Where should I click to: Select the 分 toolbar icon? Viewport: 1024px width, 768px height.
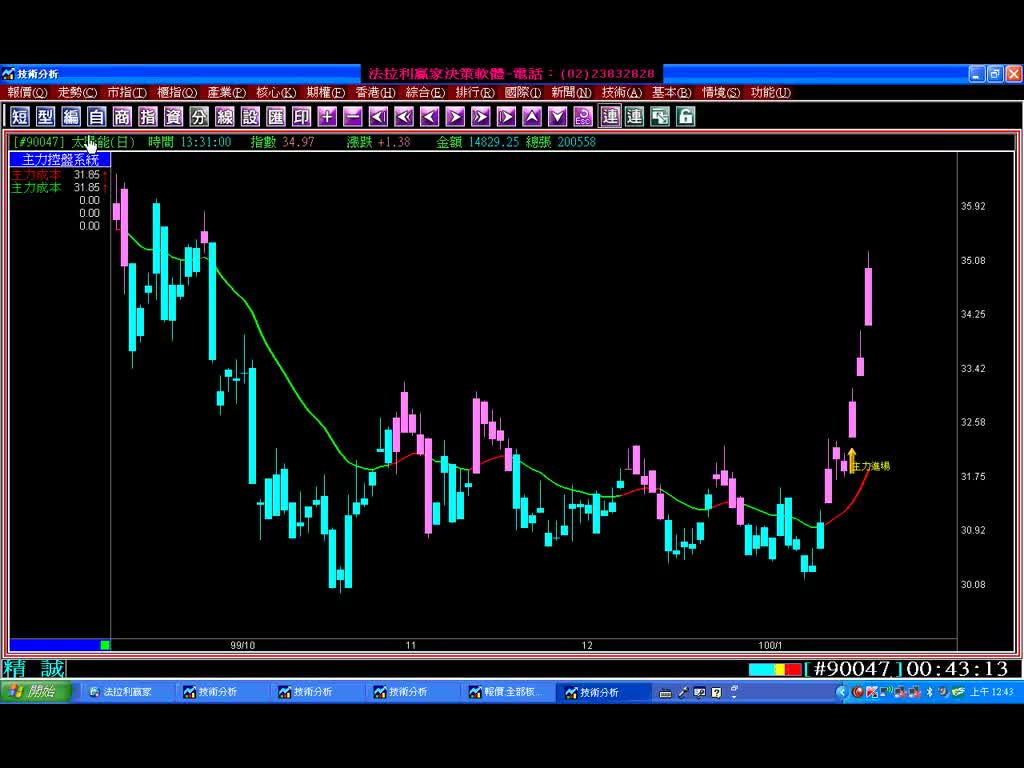coord(199,117)
